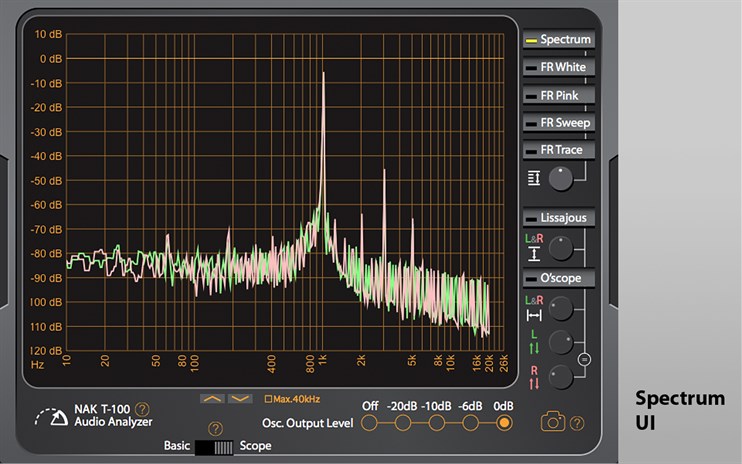742x464 pixels.
Task: Click the up chevron below the graph
Action: [211, 398]
